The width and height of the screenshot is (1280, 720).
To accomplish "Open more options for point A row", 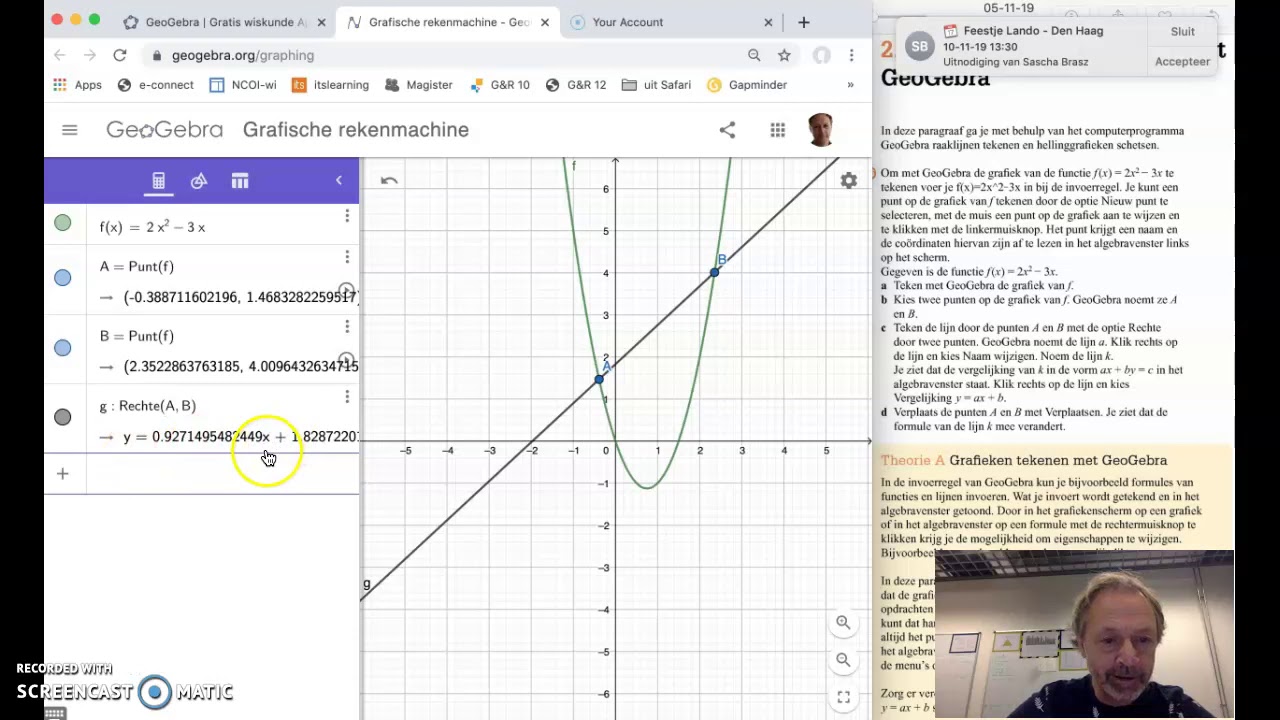I will click(347, 257).
